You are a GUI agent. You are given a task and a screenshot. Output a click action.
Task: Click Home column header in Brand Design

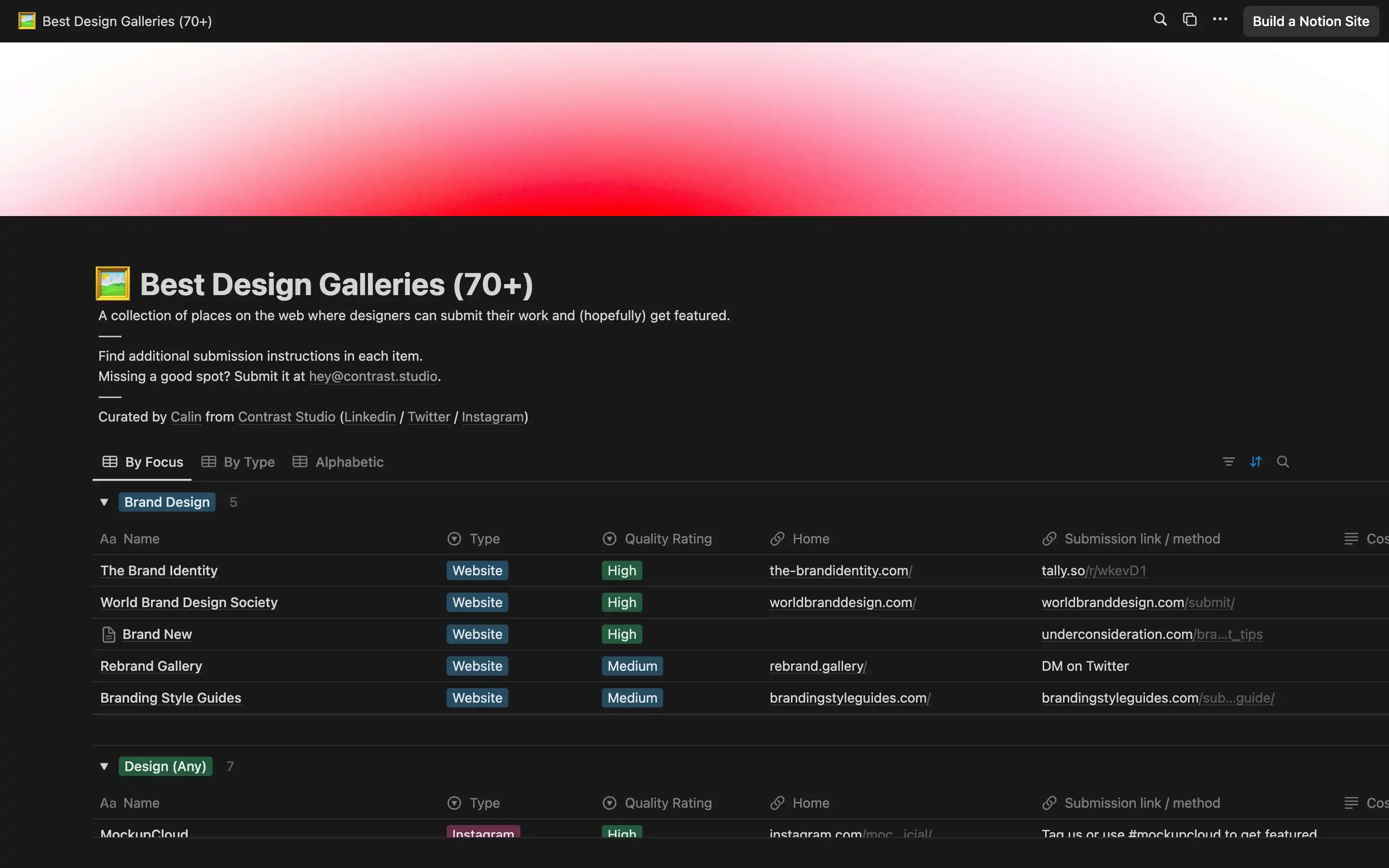click(800, 539)
